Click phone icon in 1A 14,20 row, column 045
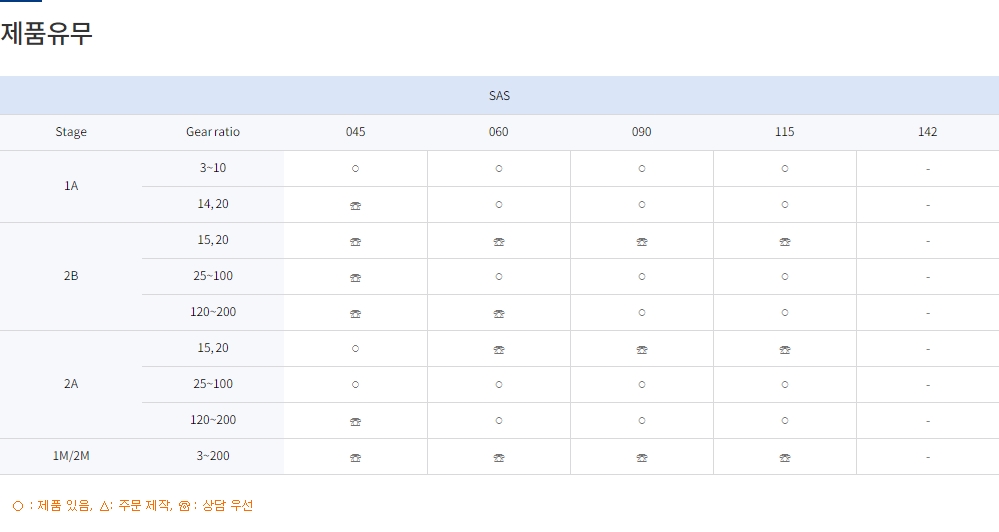This screenshot has width=999, height=532. coord(355,205)
